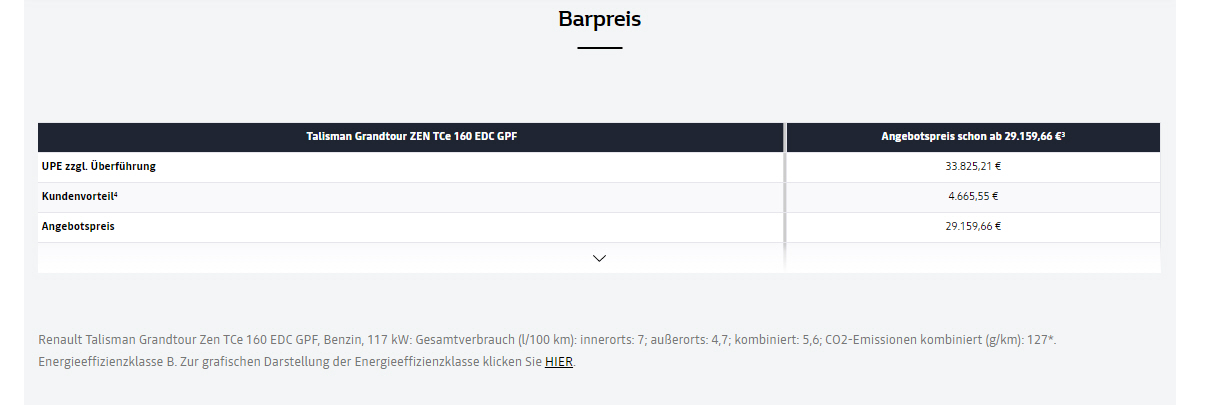Screen dimensions: 1210x405
Task: Select the Angebotspreis row label
Action: (x=78, y=226)
